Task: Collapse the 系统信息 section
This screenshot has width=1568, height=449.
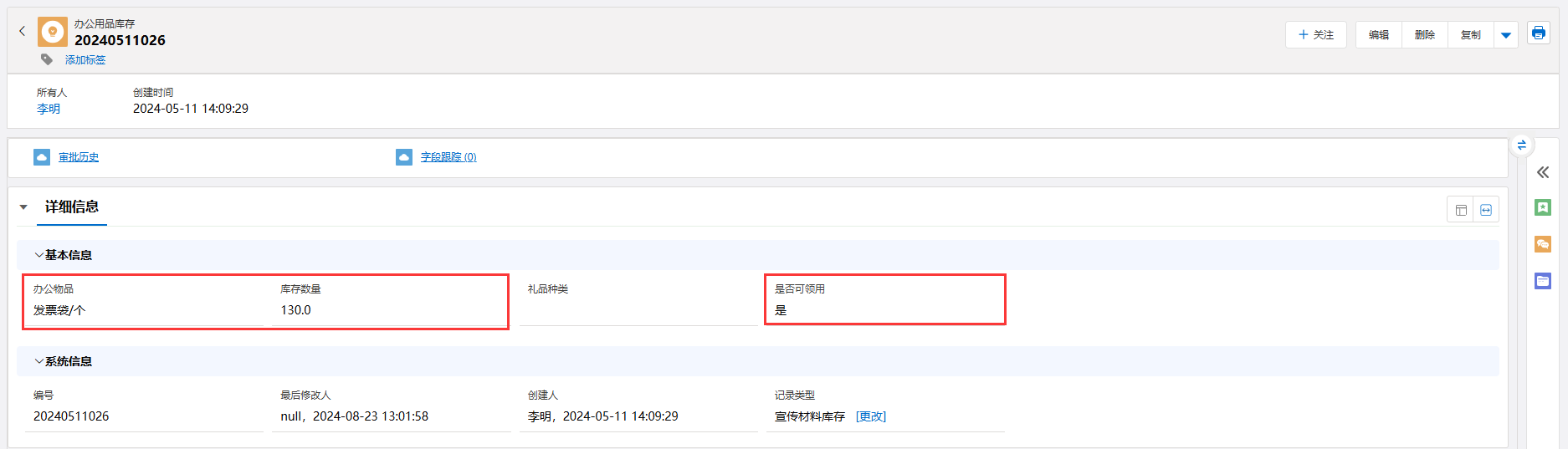Action: (39, 361)
